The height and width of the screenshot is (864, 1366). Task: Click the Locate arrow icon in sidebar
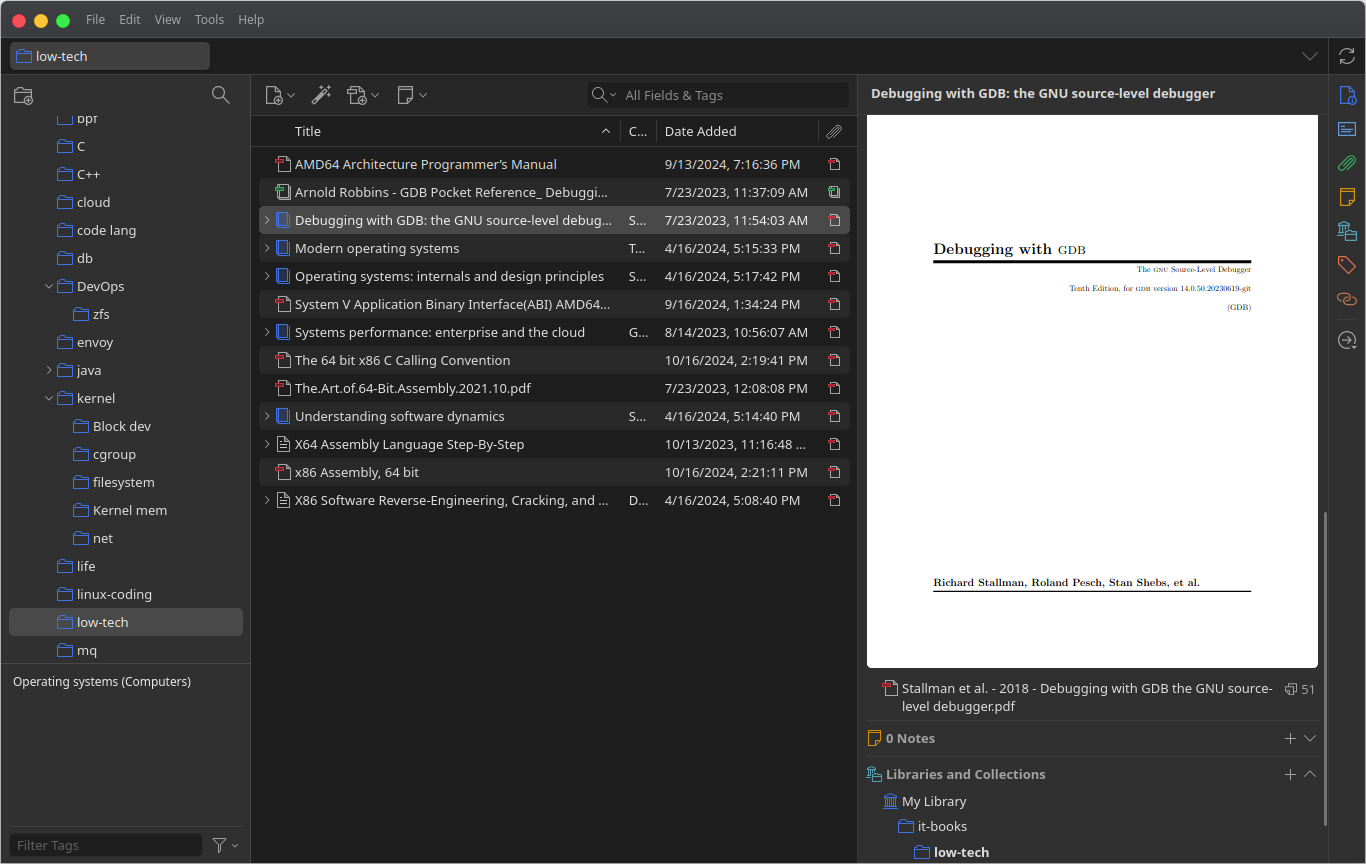1347,341
